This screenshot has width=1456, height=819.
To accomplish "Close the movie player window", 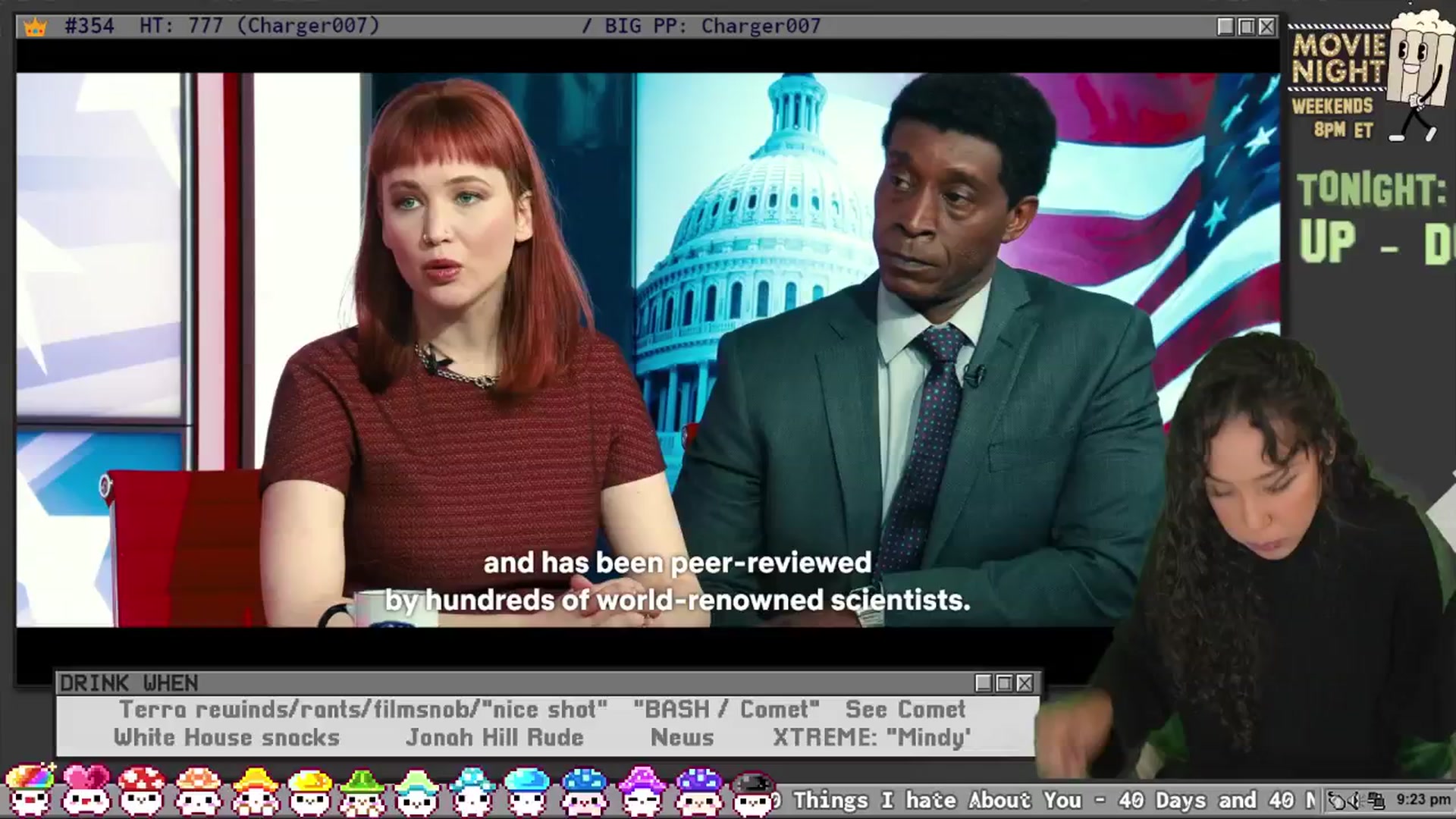I will (1266, 27).
